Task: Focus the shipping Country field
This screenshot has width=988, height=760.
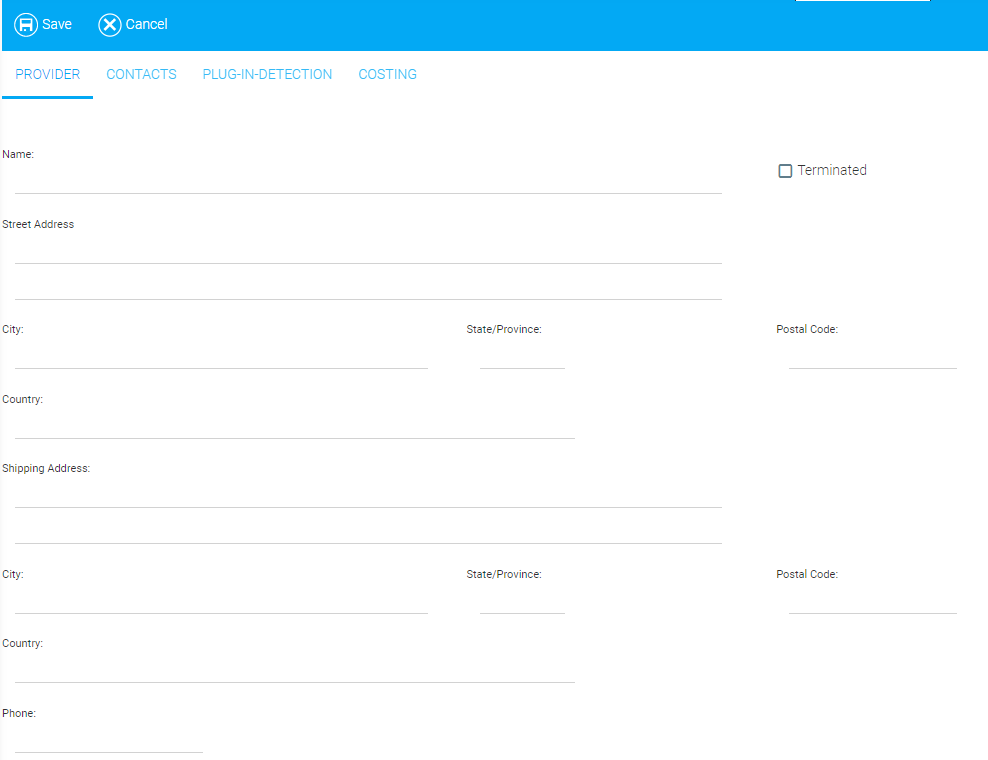Action: (295, 670)
